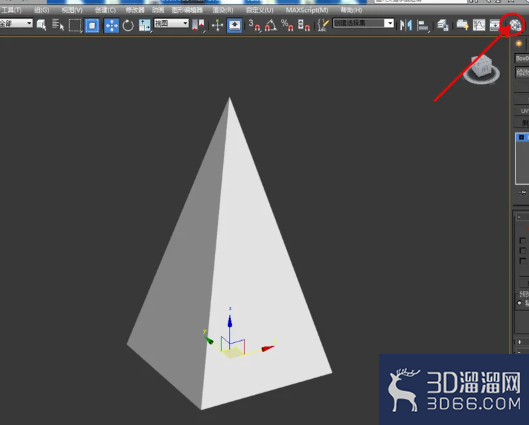Open the Graphite ribbon toggle icon

tap(462, 25)
